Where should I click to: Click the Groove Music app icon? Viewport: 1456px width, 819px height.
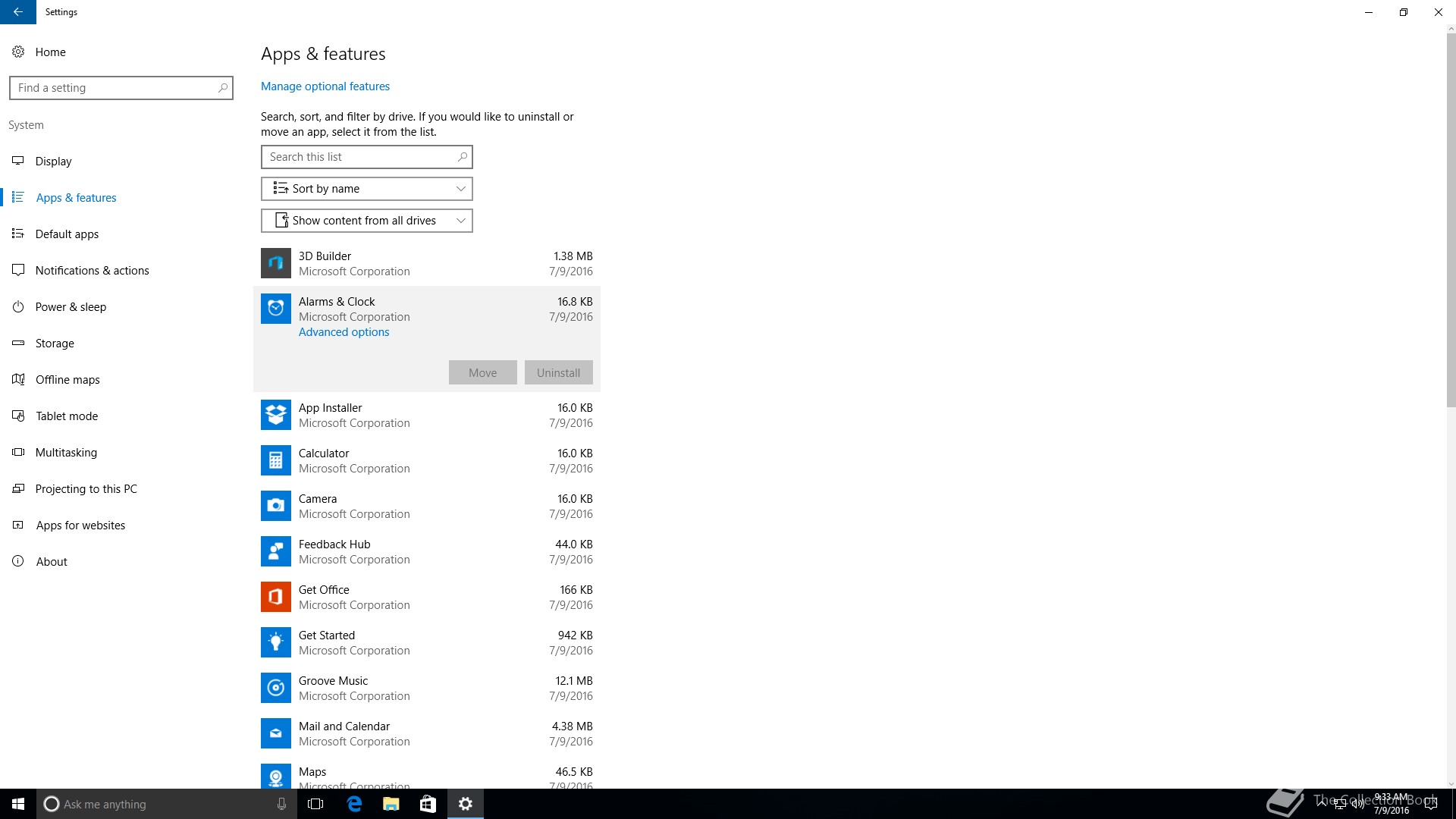coord(276,688)
